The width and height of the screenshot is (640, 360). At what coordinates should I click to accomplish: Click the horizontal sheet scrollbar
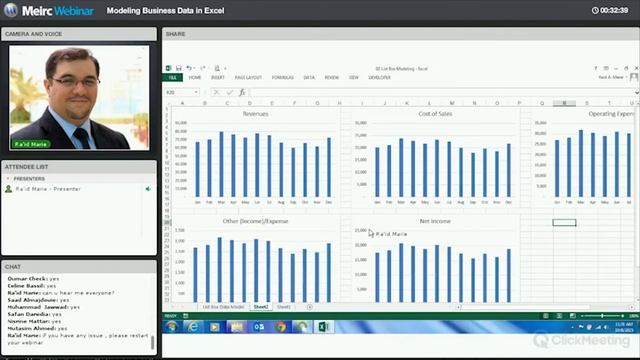coord(545,307)
